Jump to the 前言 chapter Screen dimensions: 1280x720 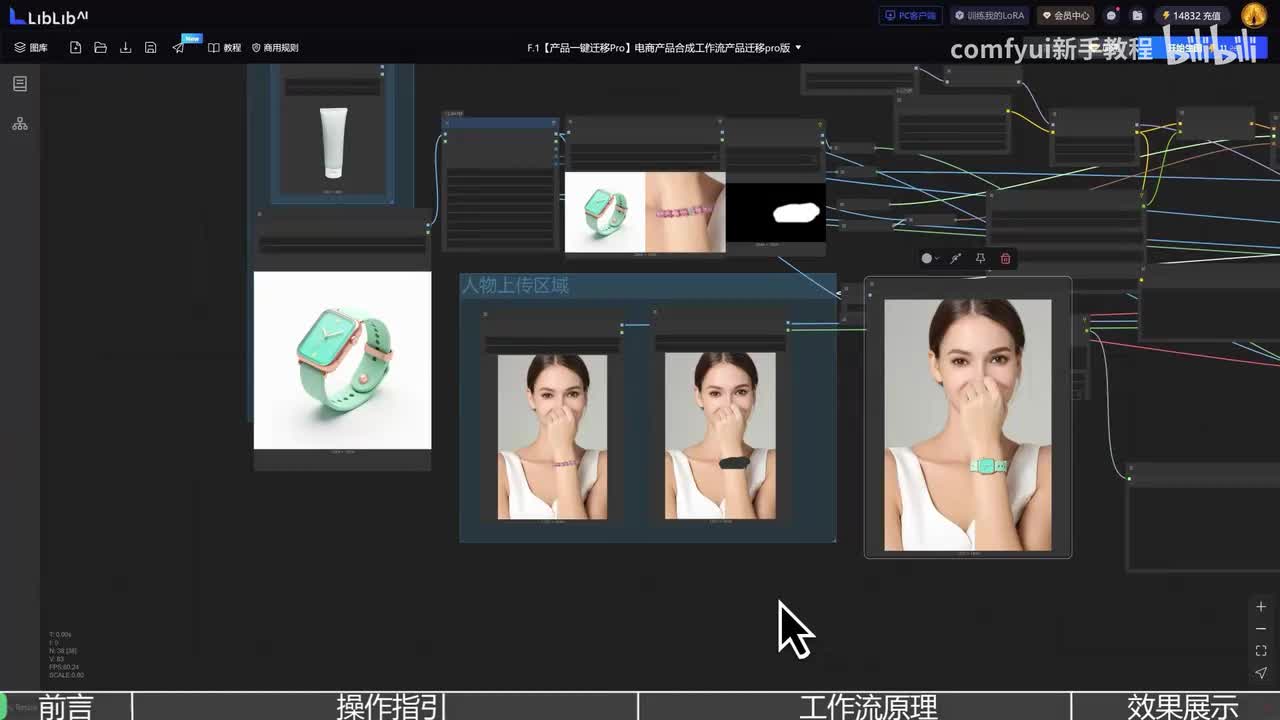(66, 706)
